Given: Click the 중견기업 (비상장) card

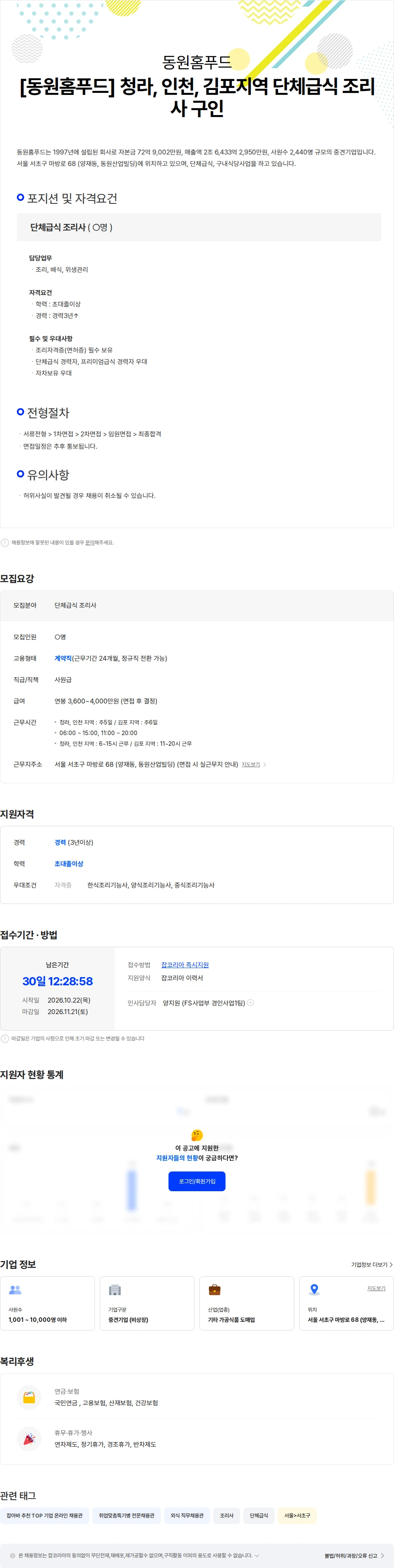Looking at the screenshot, I should point(147,1303).
